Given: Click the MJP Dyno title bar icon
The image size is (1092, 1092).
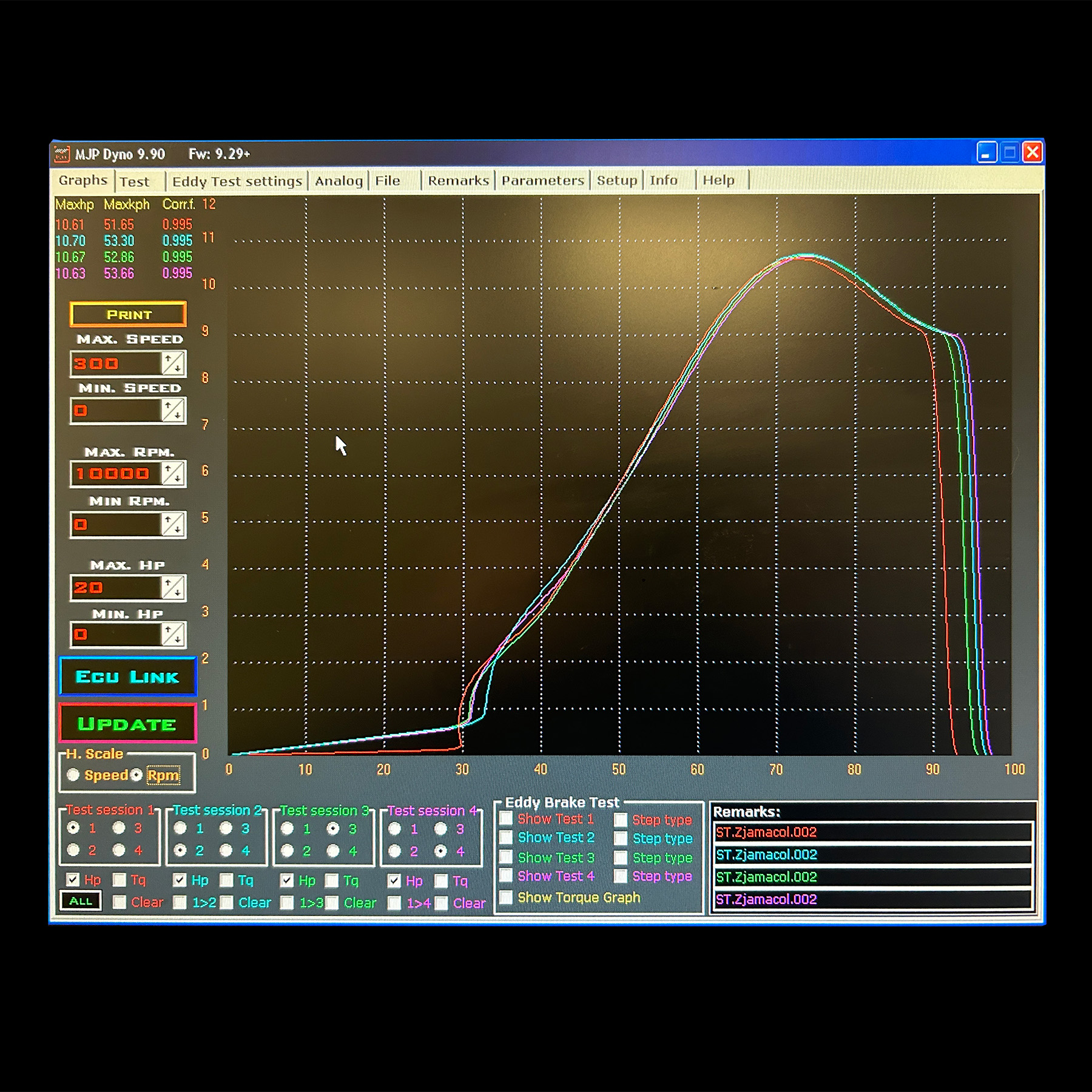Looking at the screenshot, I should coord(61,154).
